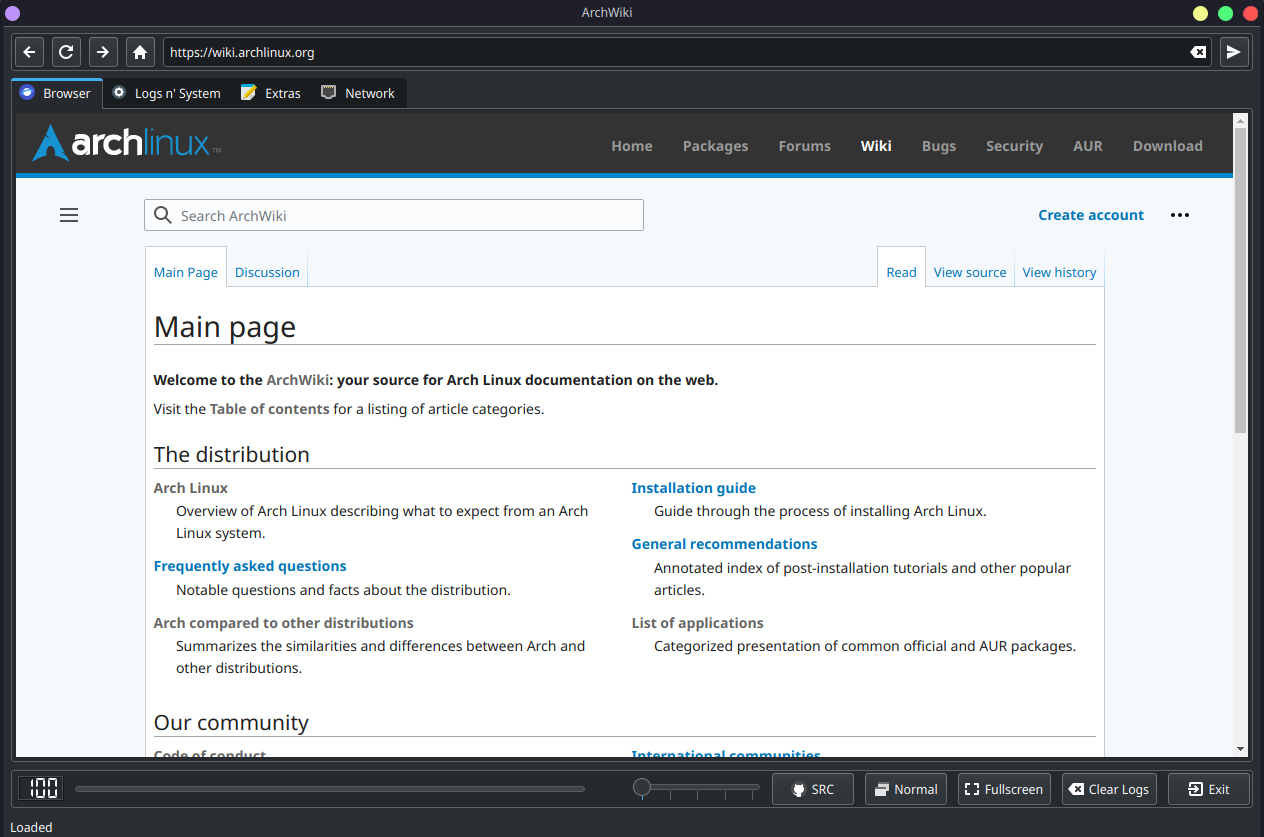
Task: Open the Logs n' System tab
Action: [x=167, y=93]
